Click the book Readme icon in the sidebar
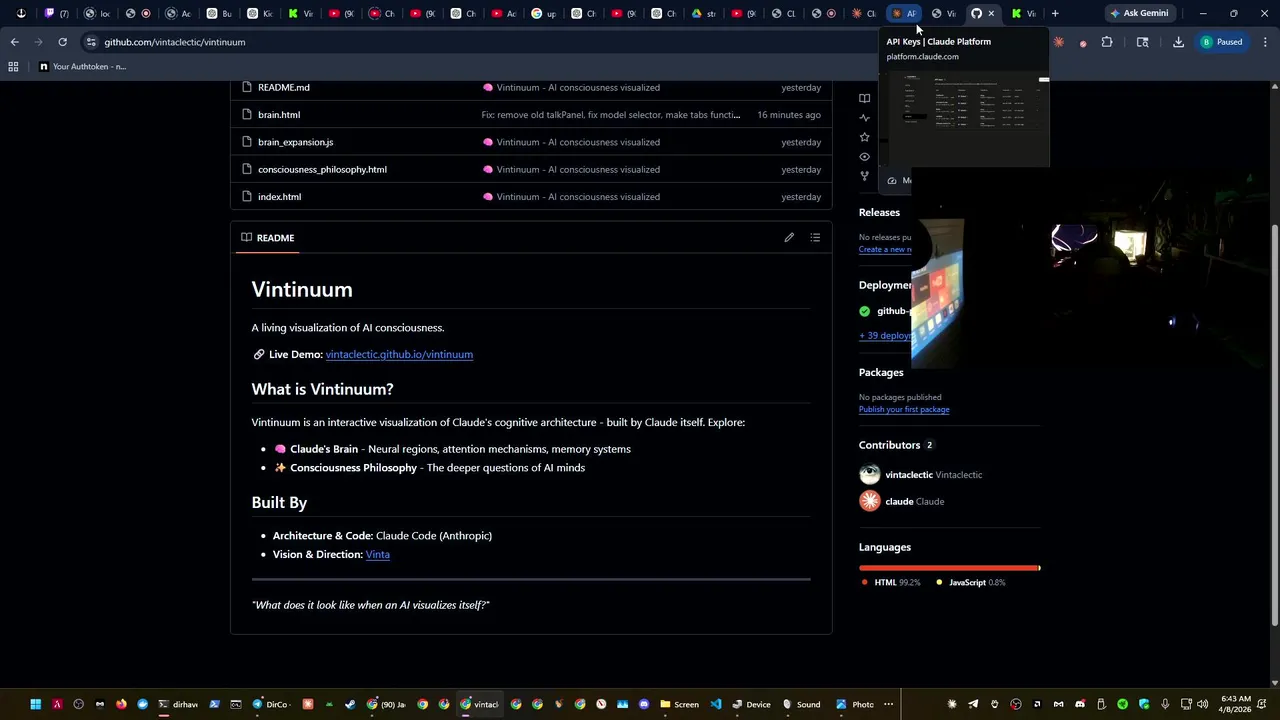Image resolution: width=1280 pixels, height=720 pixels. 865,98
